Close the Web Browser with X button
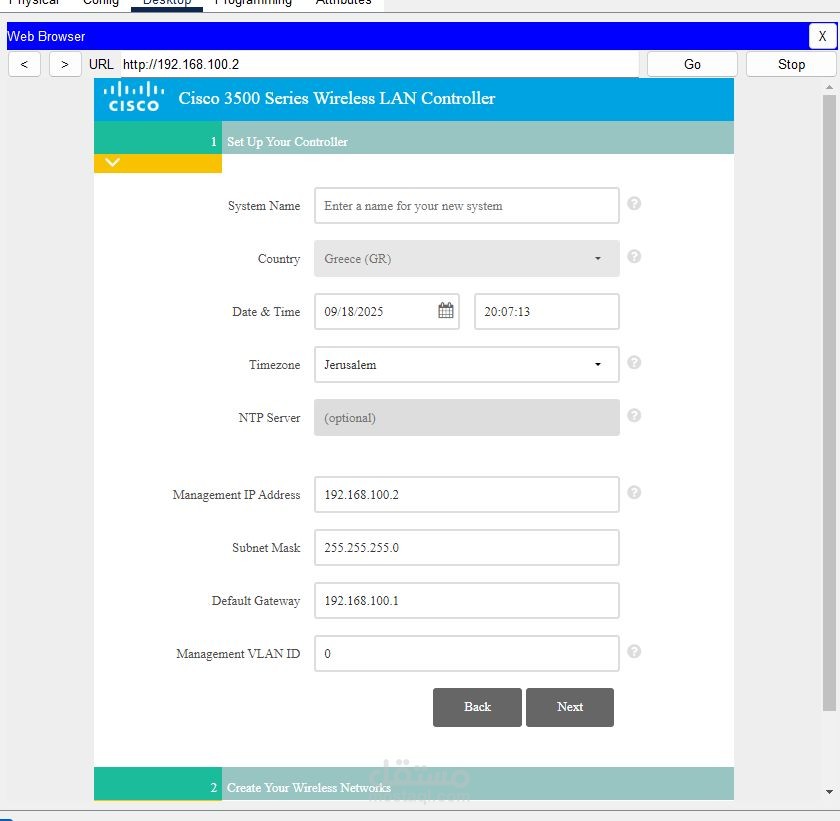The height and width of the screenshot is (821, 840). click(822, 36)
